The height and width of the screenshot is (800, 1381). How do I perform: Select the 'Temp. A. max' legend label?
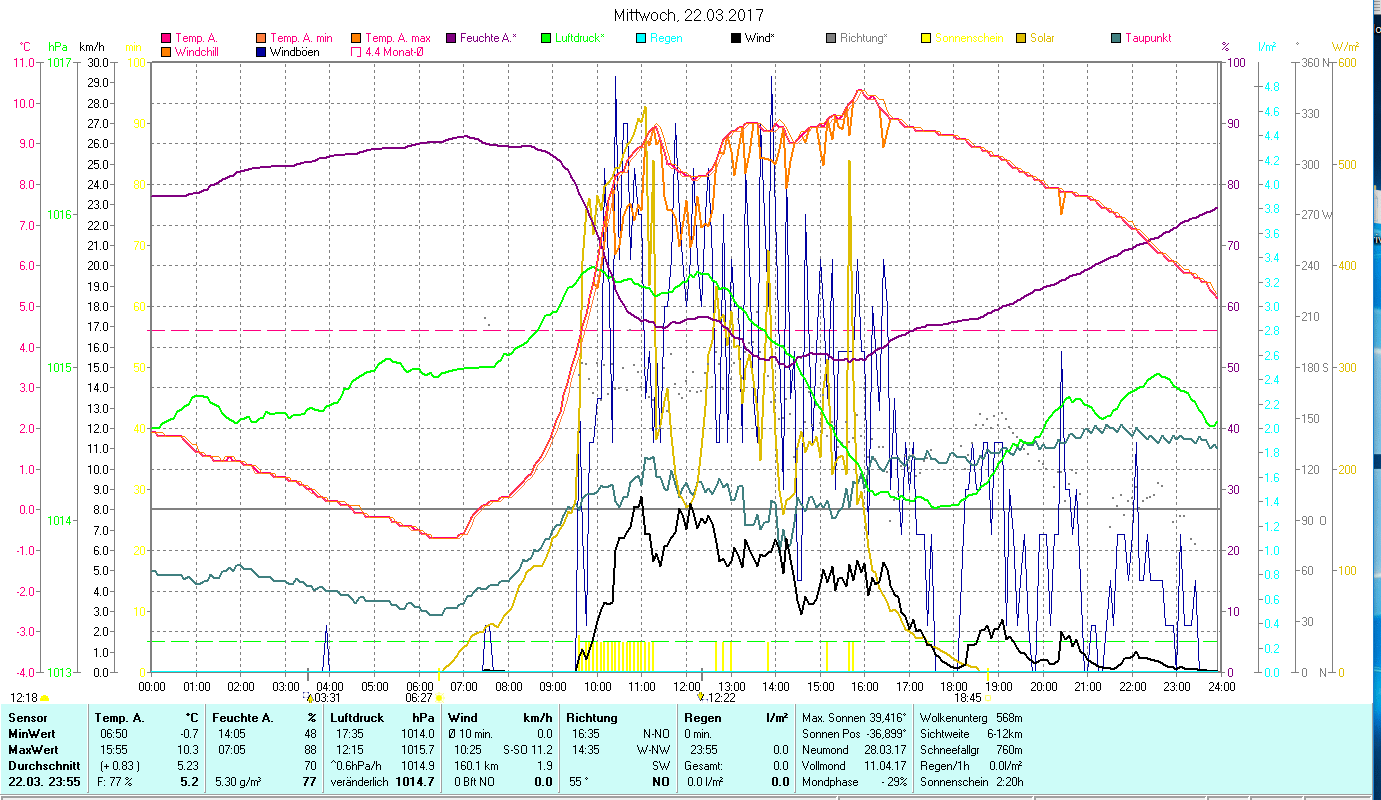point(398,38)
